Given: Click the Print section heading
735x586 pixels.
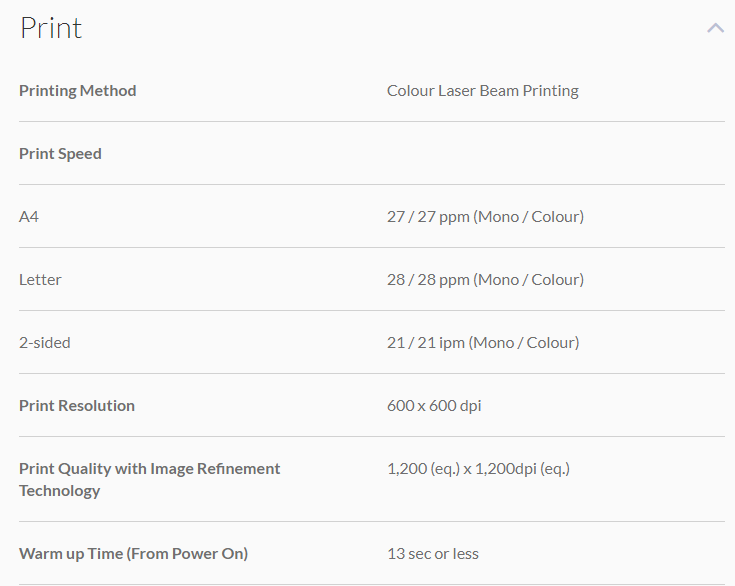Looking at the screenshot, I should coord(51,28).
